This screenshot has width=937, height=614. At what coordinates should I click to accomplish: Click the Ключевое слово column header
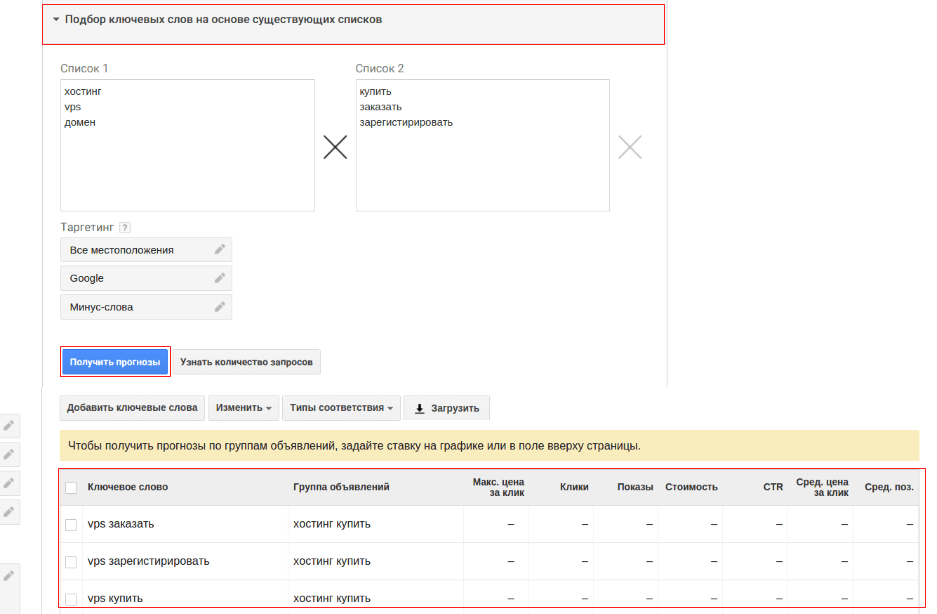pos(128,487)
